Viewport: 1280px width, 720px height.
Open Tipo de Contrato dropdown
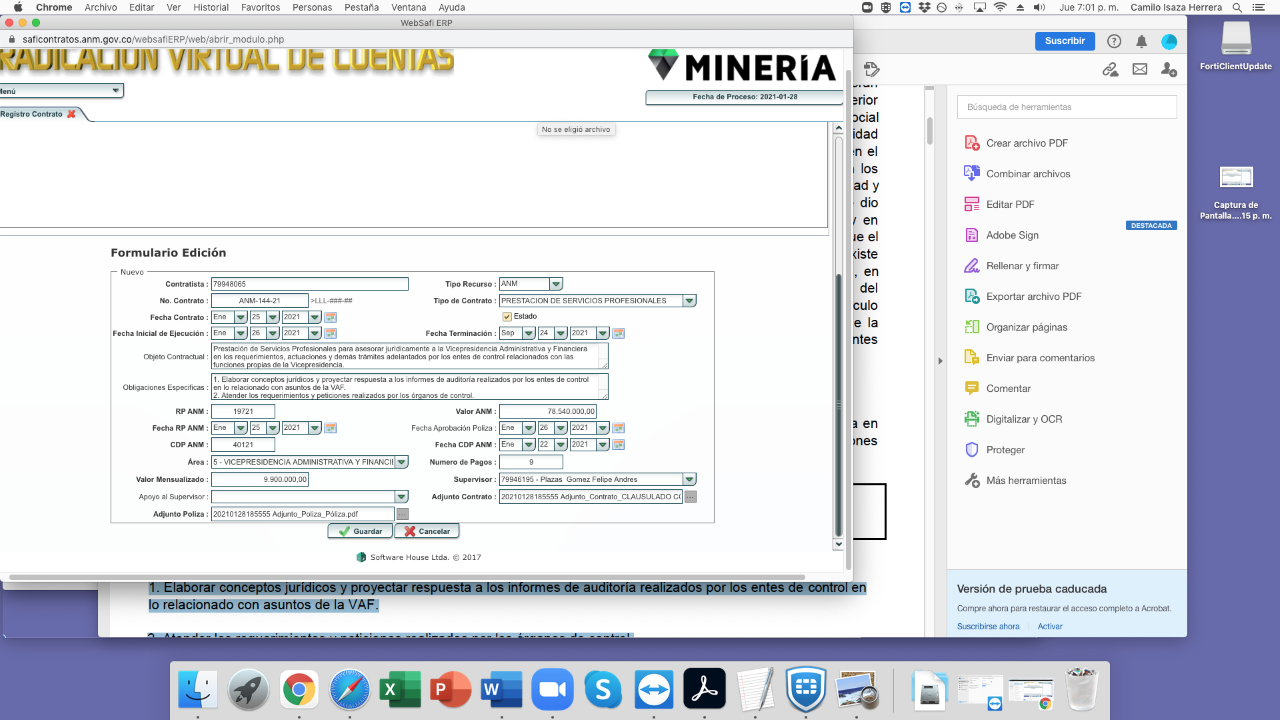(597, 300)
